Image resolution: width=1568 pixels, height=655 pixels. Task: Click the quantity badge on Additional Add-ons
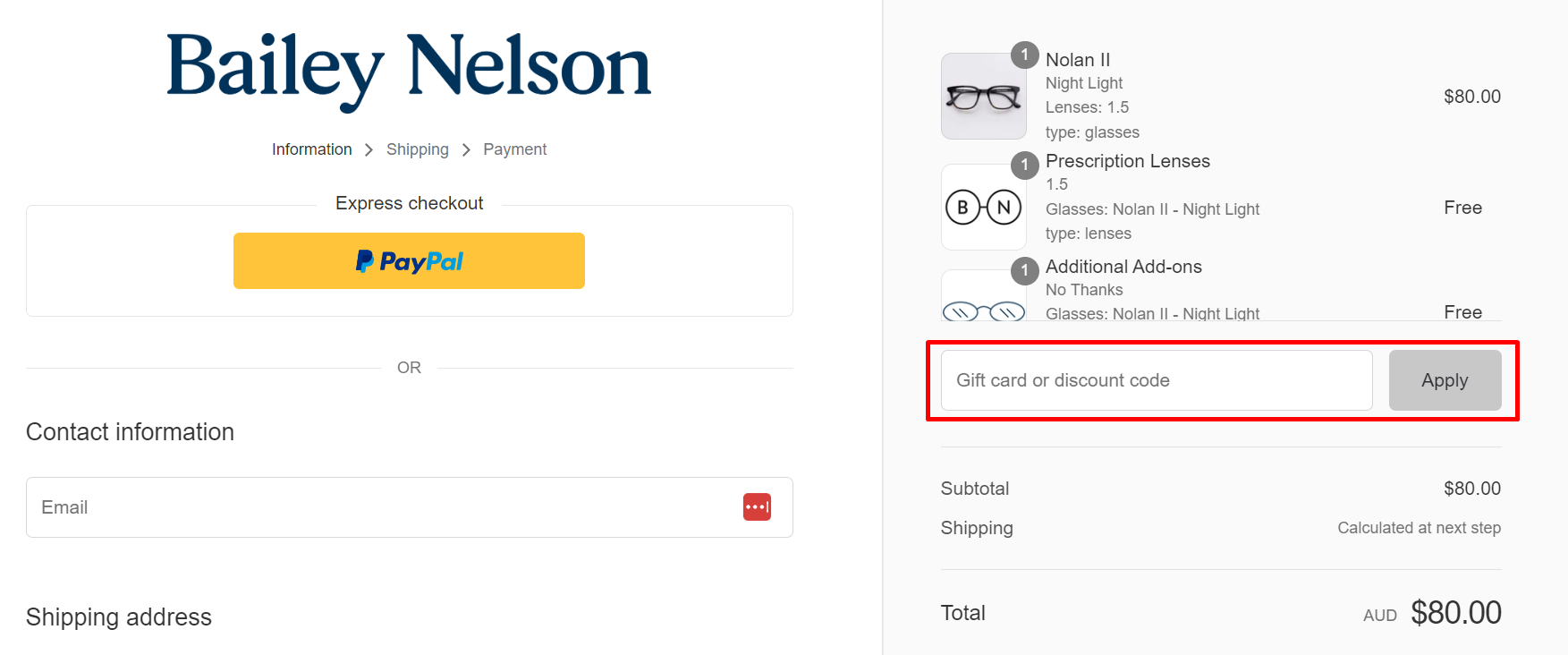click(1024, 270)
